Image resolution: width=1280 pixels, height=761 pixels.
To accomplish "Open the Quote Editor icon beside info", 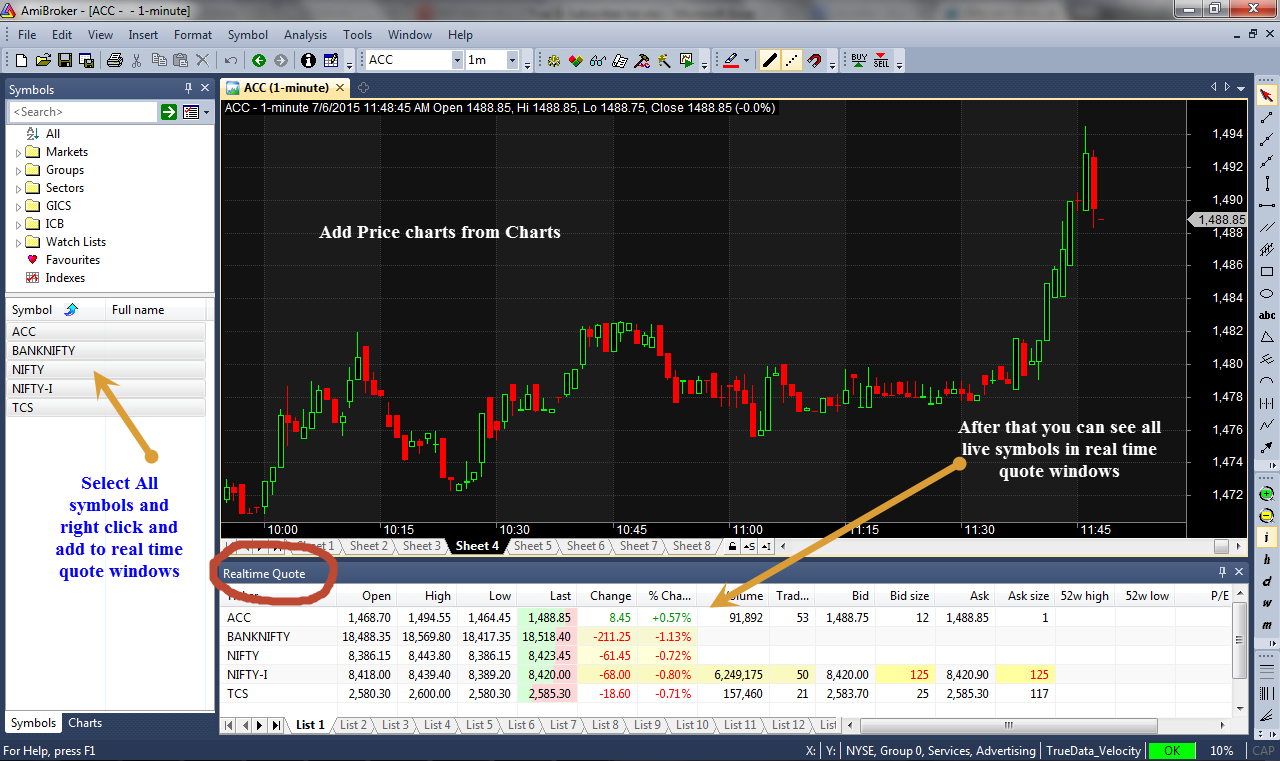I will [330, 60].
